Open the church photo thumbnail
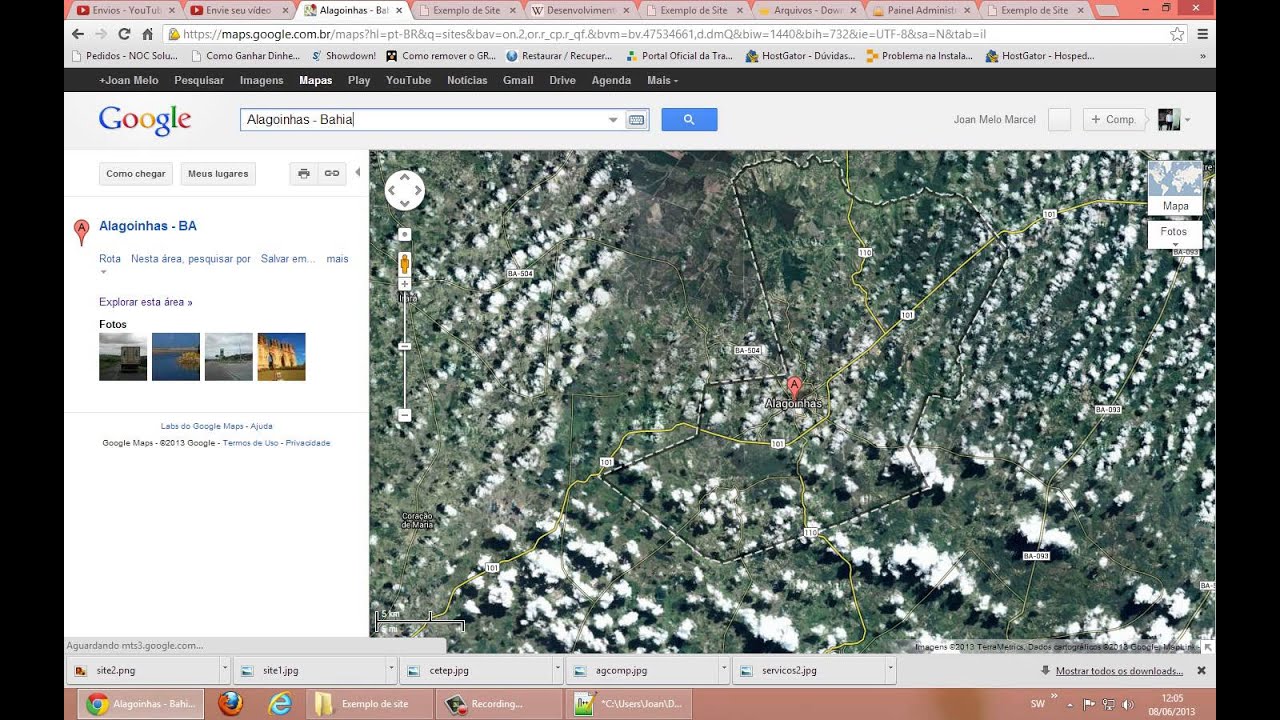1280x720 pixels. (281, 357)
